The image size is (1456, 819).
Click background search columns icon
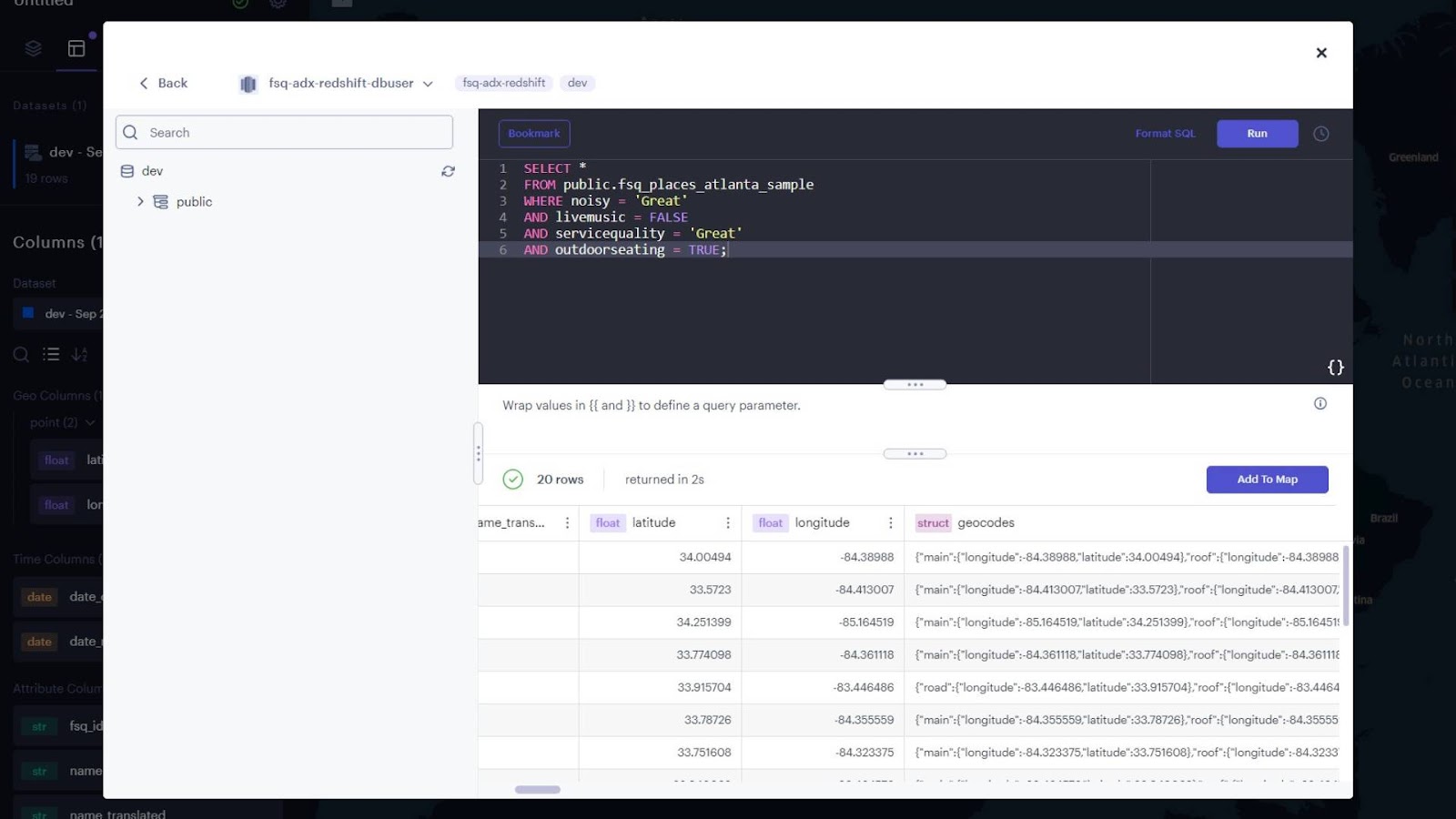pyautogui.click(x=21, y=354)
